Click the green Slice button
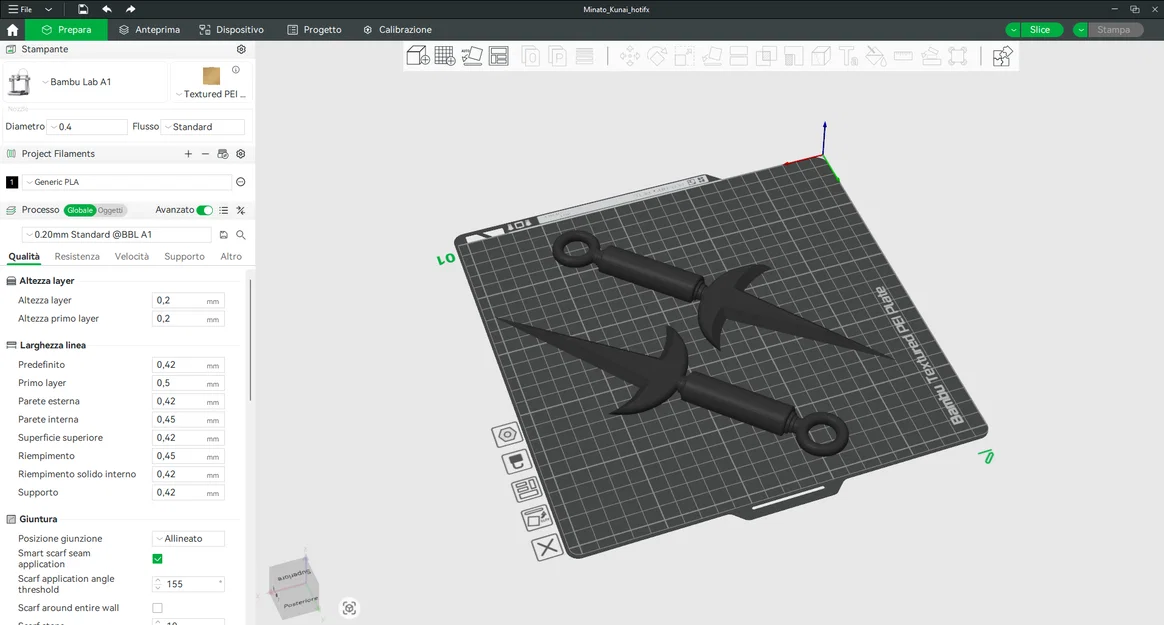This screenshot has height=625, width=1164. (1040, 30)
